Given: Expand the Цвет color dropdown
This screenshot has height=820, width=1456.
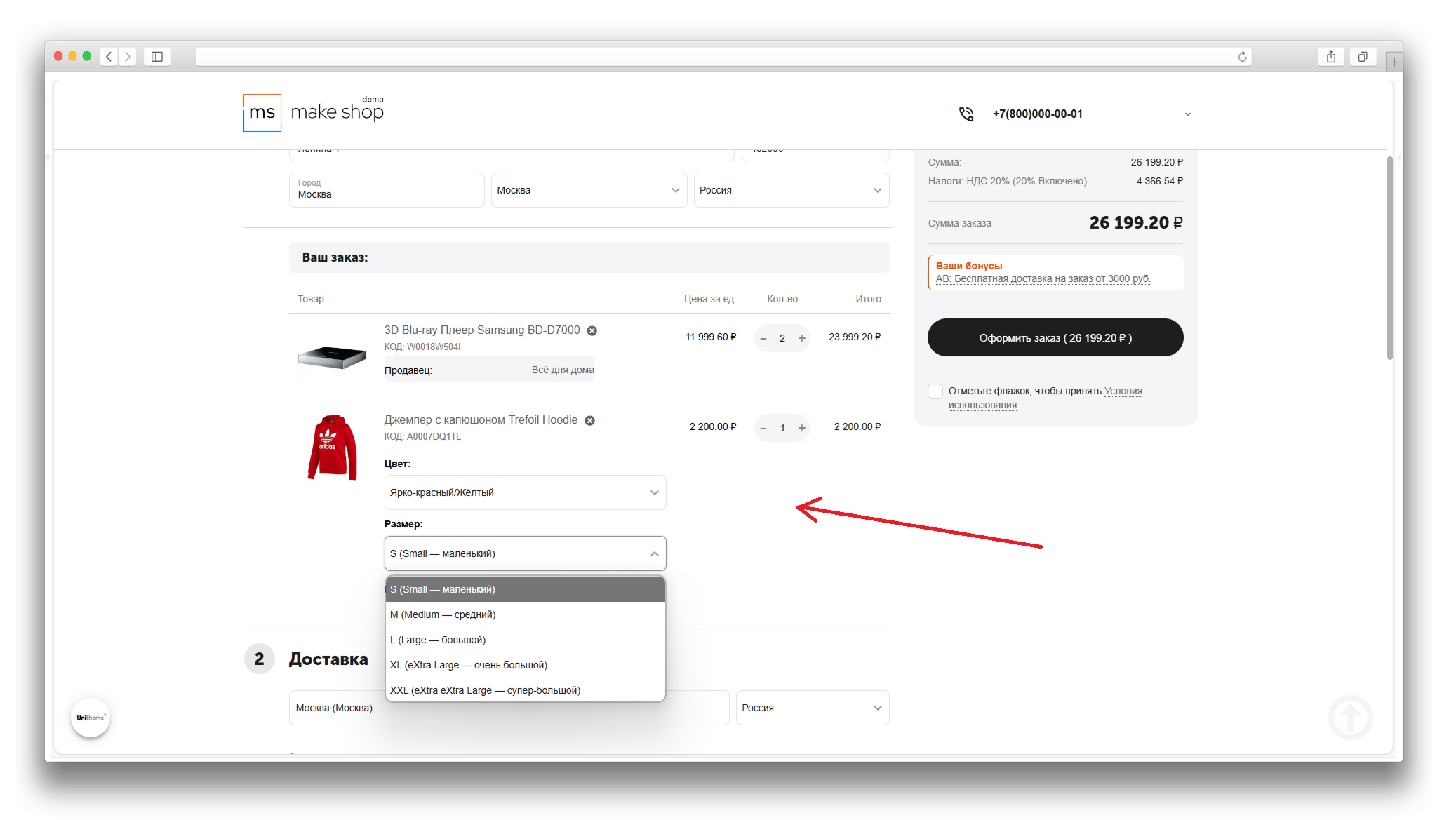Looking at the screenshot, I should (525, 492).
